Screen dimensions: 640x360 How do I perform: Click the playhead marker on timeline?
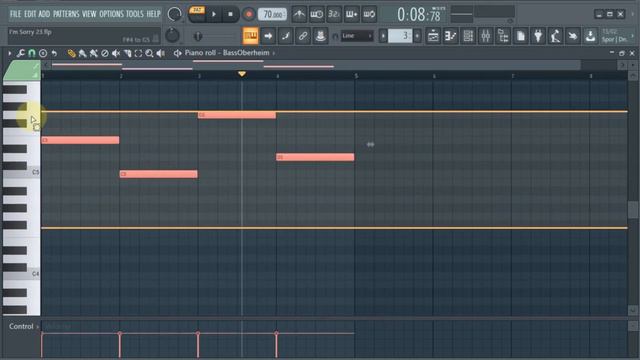click(242, 74)
